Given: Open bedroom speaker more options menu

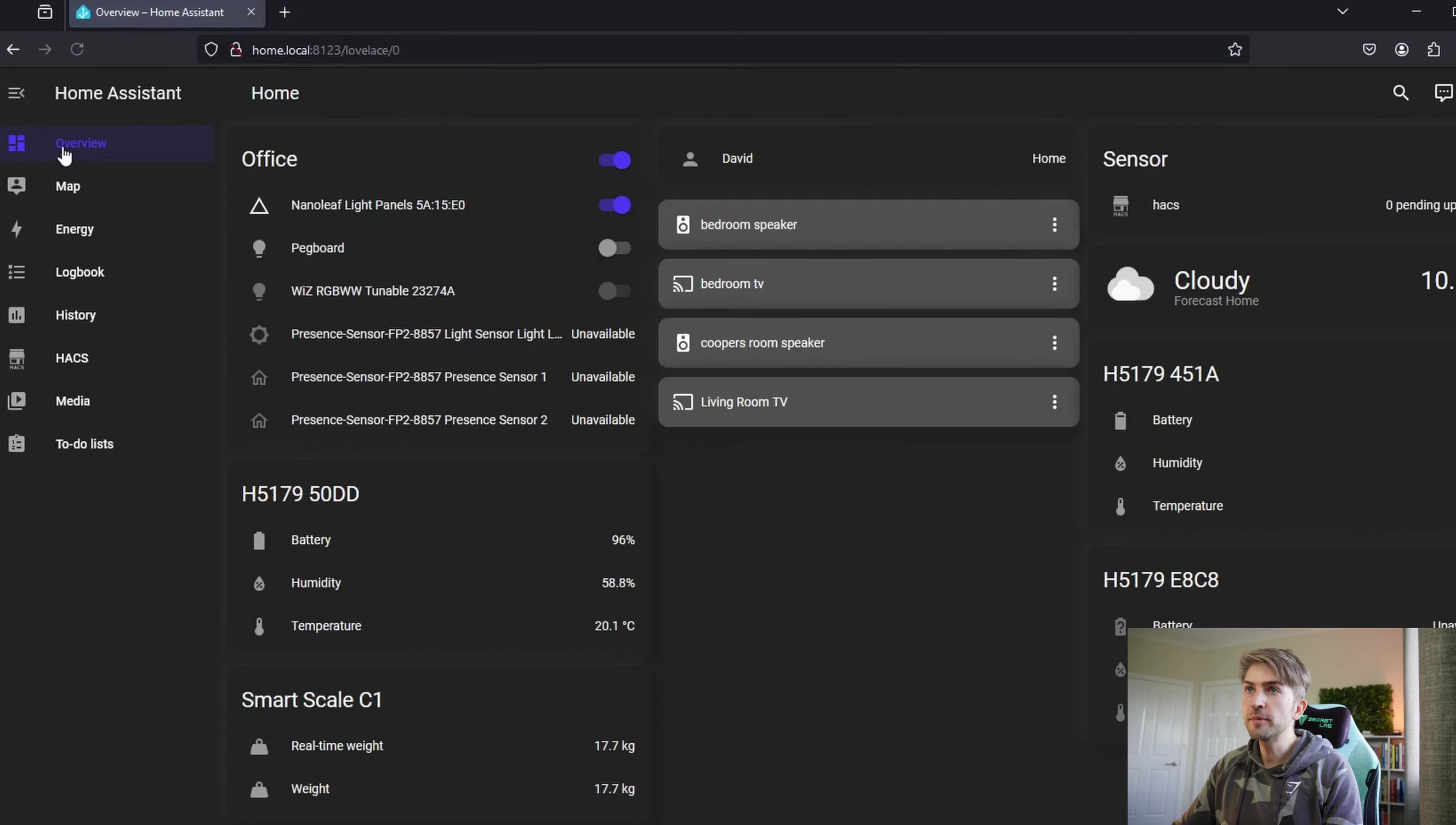Looking at the screenshot, I should (1054, 225).
